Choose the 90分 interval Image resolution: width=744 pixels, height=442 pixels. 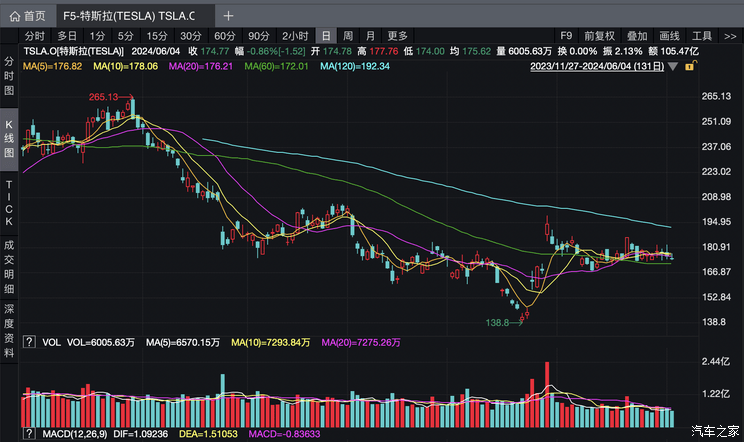pyautogui.click(x=259, y=36)
